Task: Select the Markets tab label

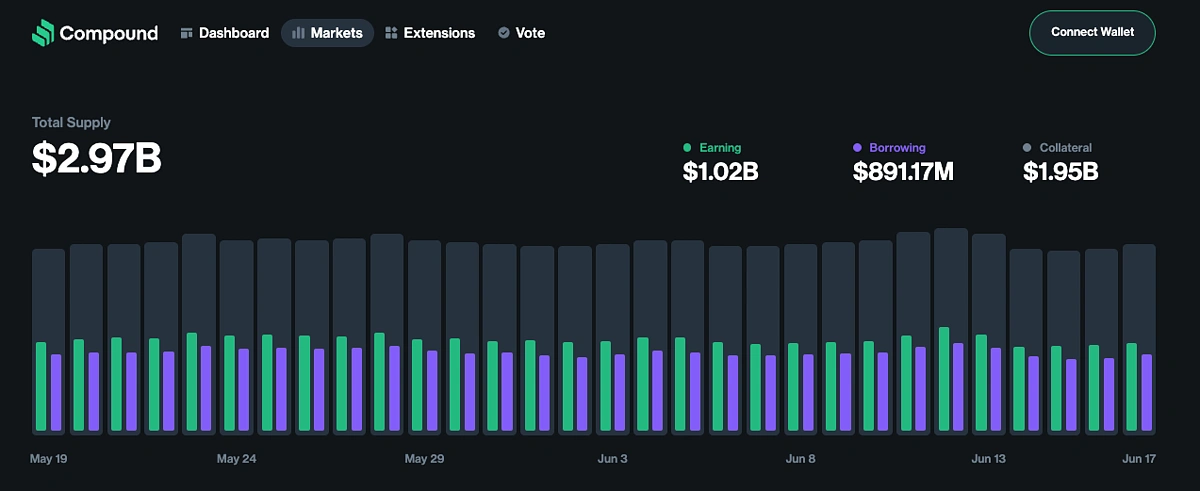Action: point(336,33)
